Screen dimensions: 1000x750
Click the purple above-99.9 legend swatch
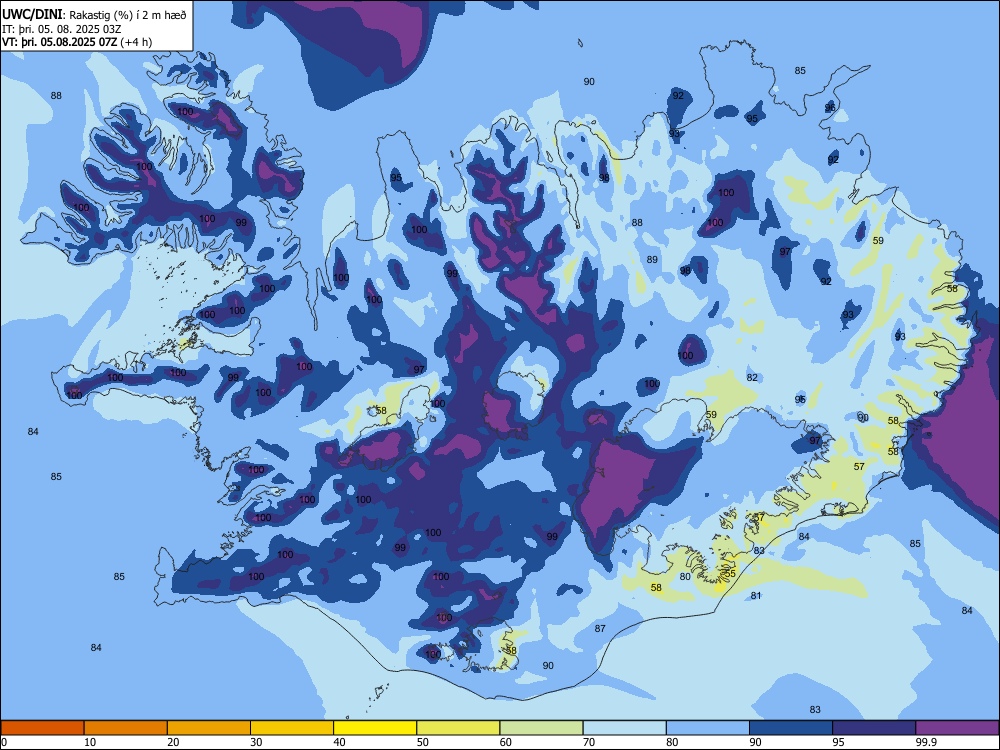pyautogui.click(x=957, y=728)
